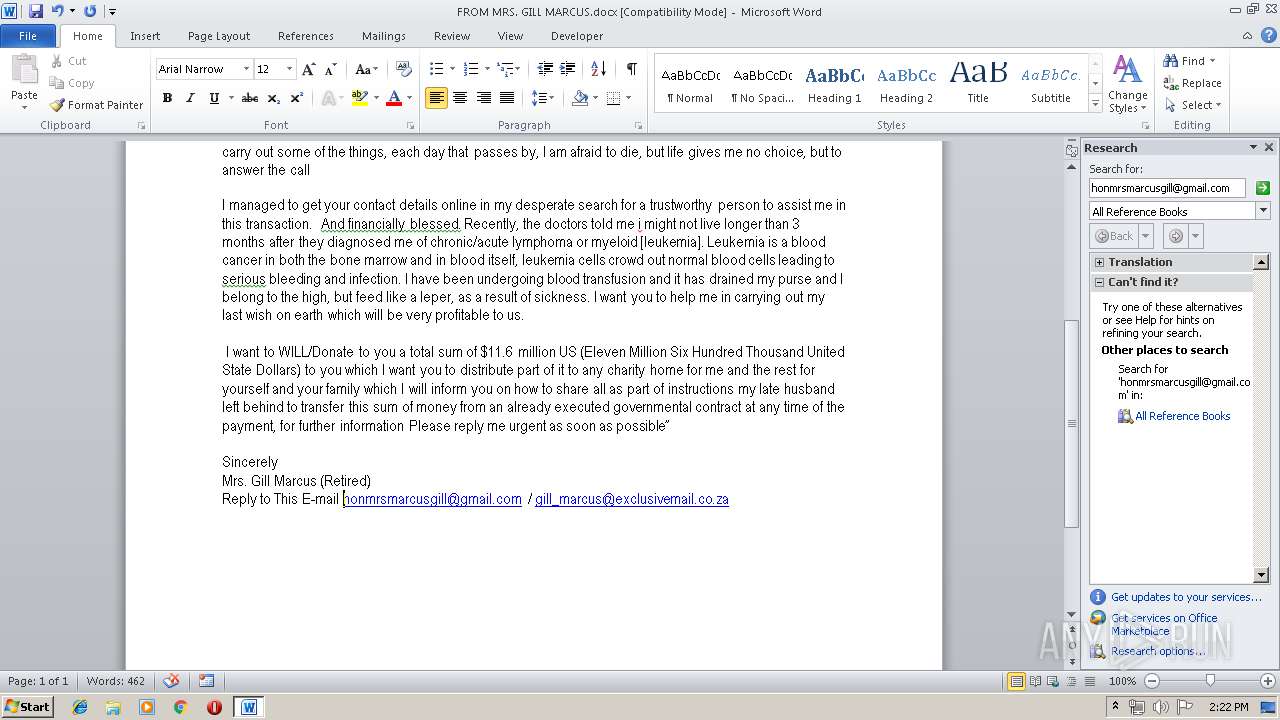
Task: Click the Redo icon
Action: click(x=90, y=11)
